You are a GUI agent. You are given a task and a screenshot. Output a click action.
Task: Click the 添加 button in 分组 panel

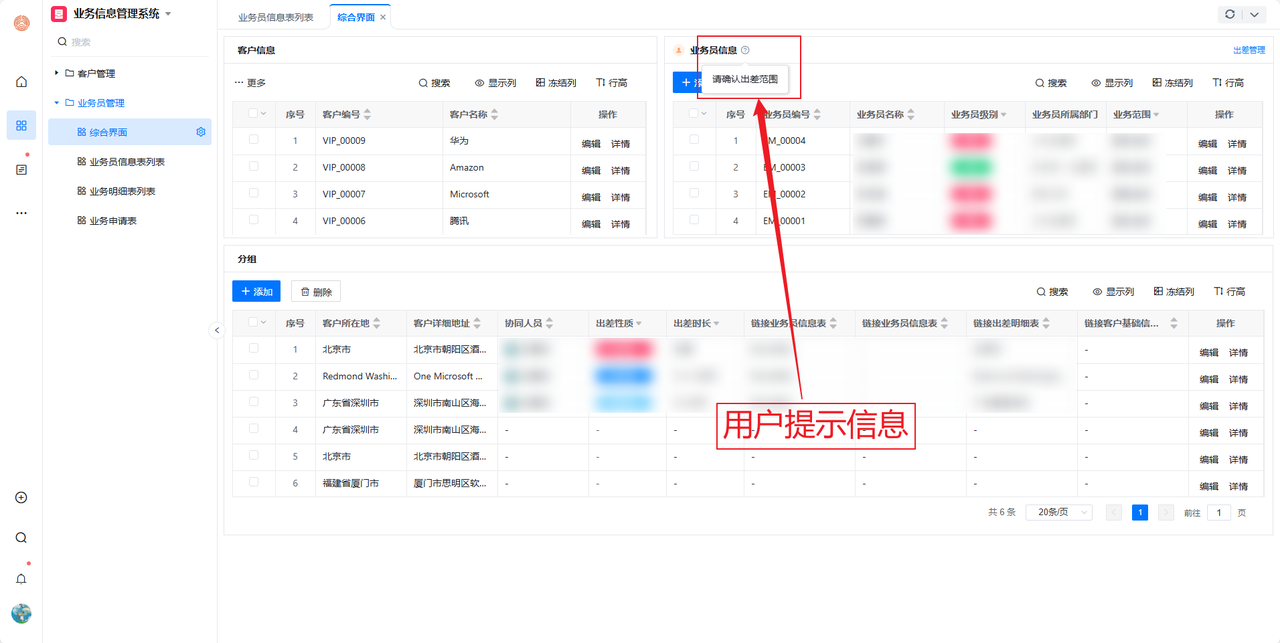[x=256, y=291]
